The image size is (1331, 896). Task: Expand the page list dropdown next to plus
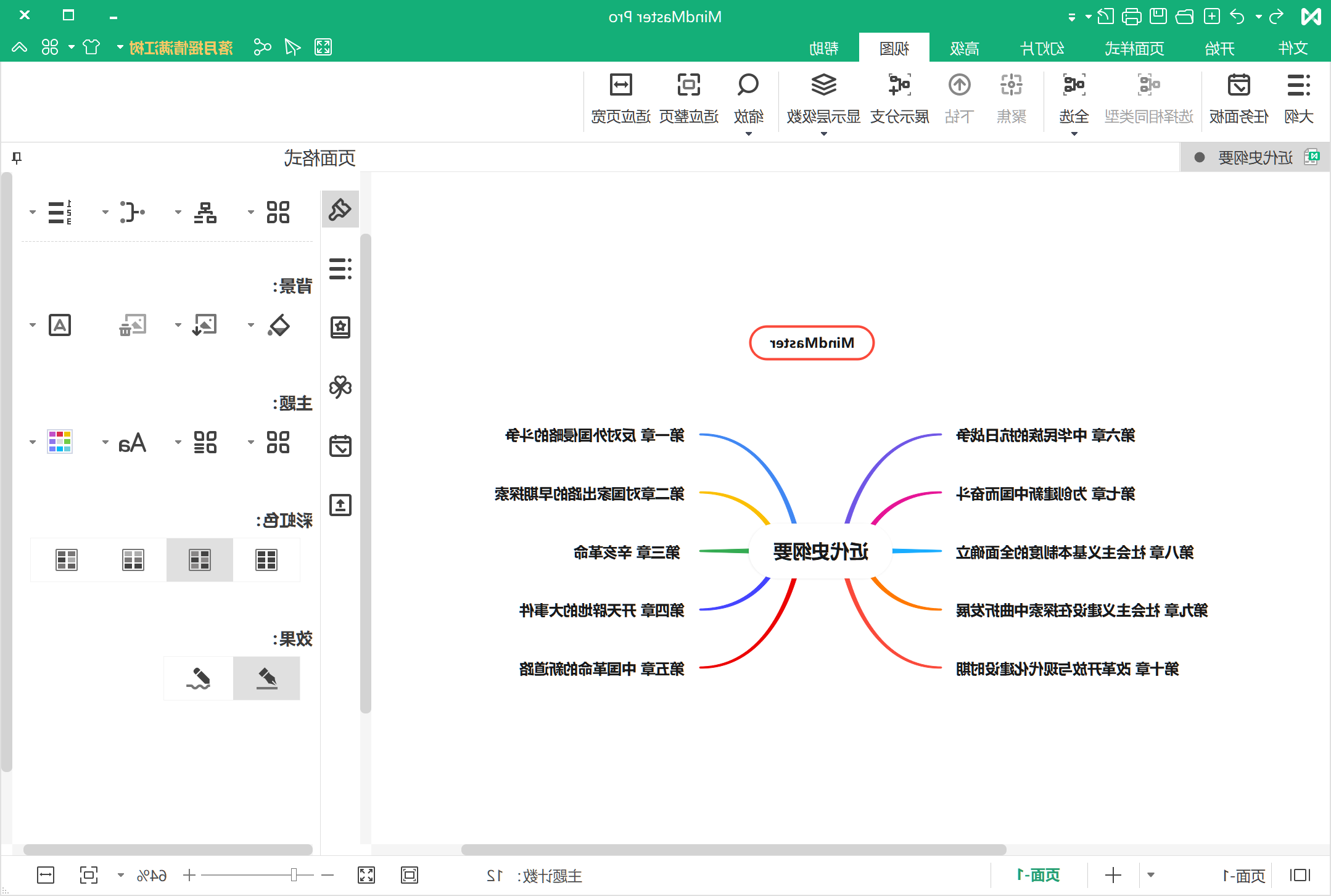1151,875
